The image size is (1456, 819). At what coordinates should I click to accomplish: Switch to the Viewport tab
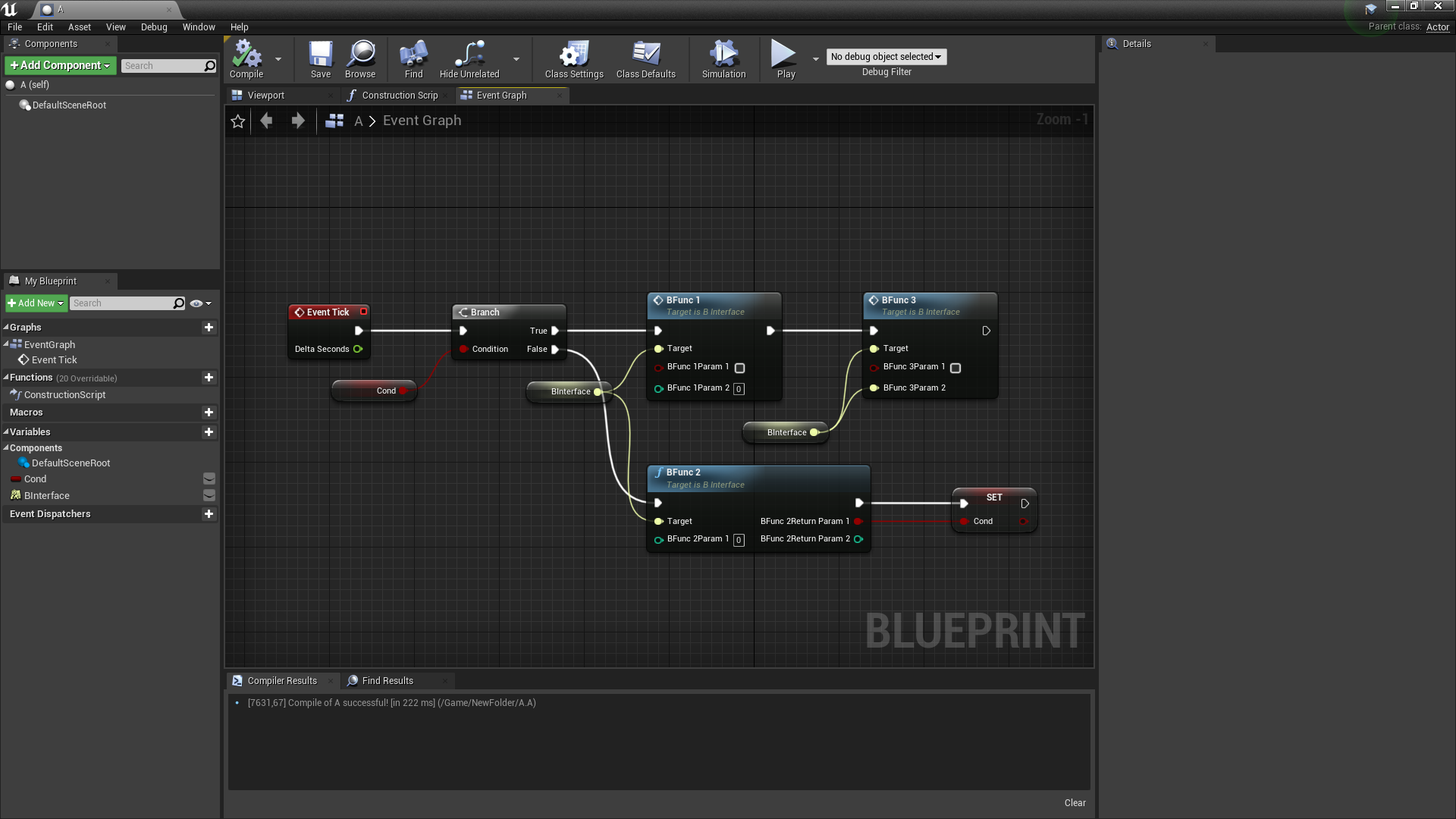(265, 96)
